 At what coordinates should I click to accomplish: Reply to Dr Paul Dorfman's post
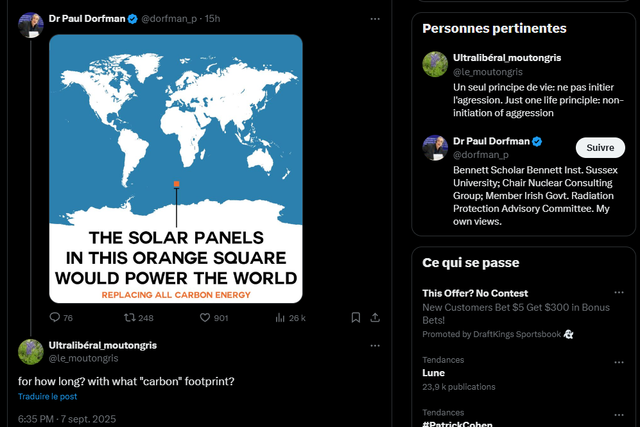55,318
